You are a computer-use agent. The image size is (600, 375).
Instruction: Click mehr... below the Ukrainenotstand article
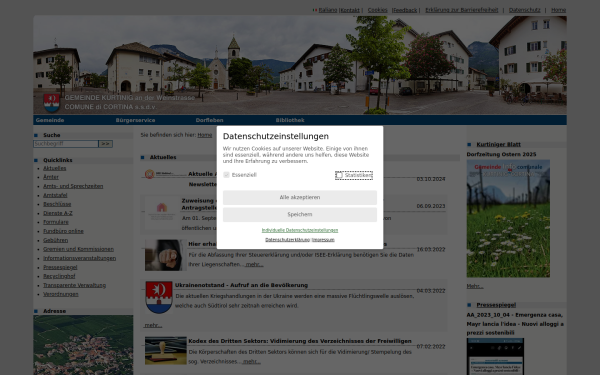[x=153, y=325]
